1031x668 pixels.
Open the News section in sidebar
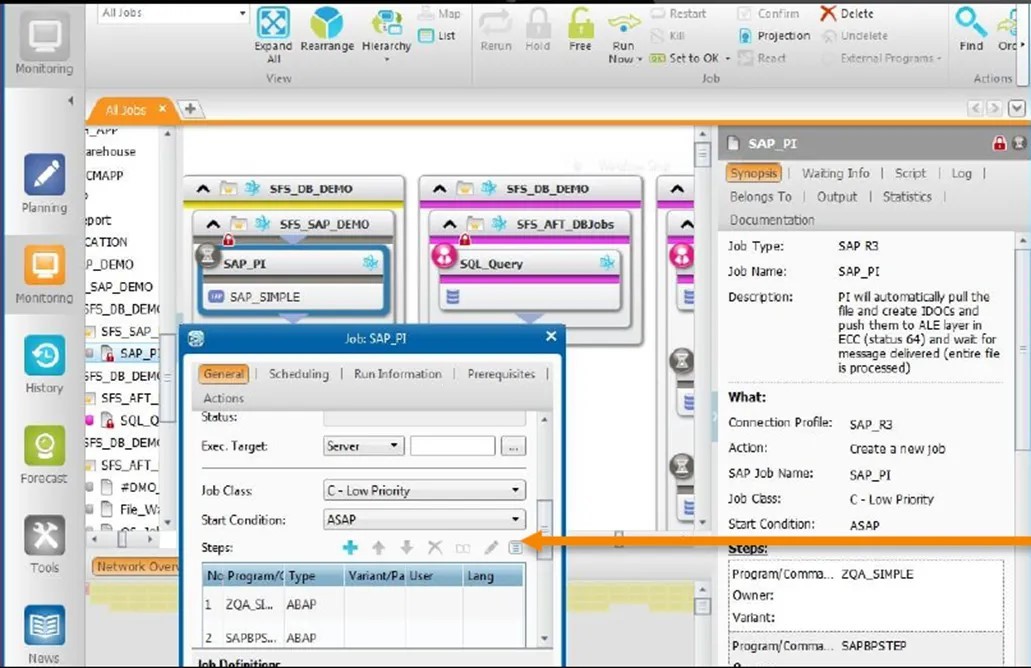tap(44, 634)
